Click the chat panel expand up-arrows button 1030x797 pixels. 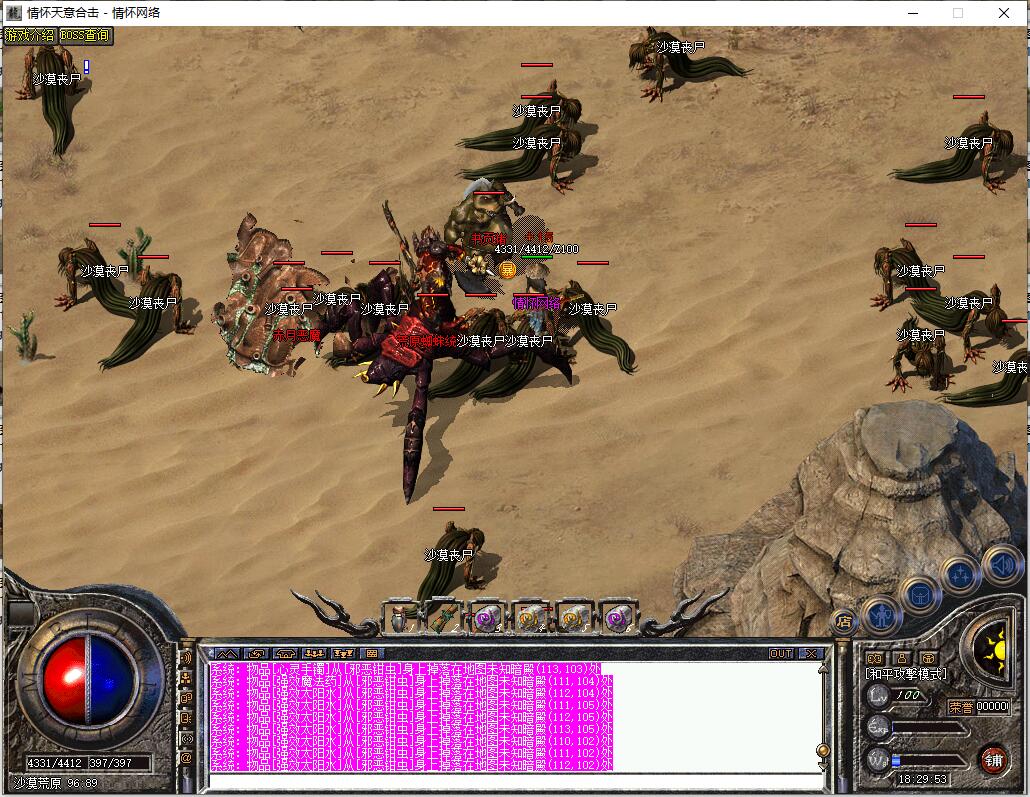tap(227, 654)
